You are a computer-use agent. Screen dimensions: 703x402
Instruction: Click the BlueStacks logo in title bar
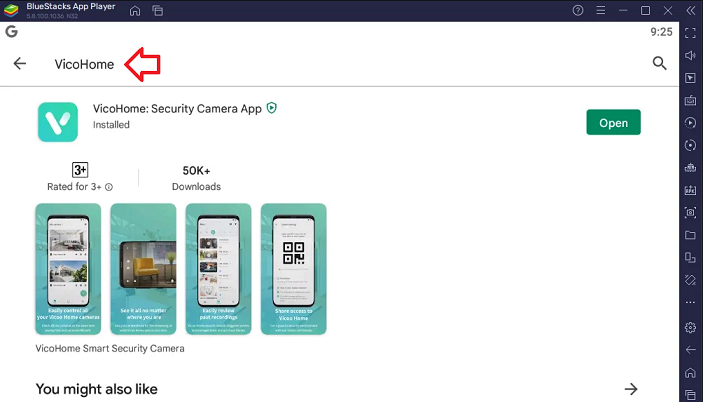coord(11,10)
